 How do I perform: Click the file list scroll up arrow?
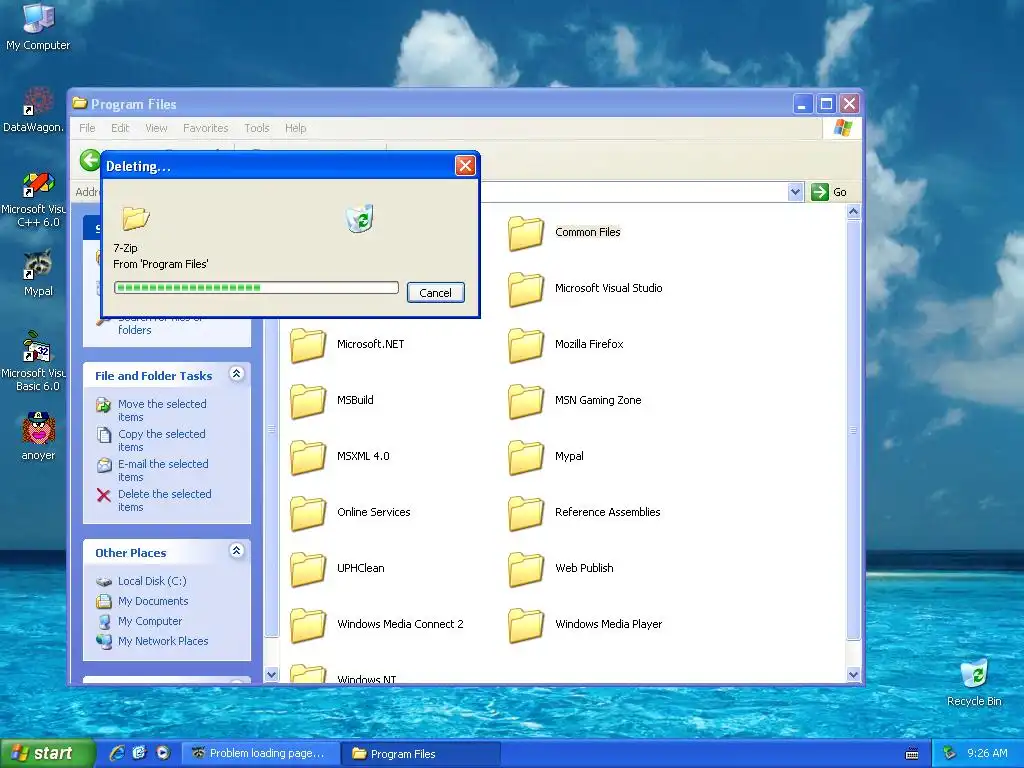pyautogui.click(x=853, y=212)
